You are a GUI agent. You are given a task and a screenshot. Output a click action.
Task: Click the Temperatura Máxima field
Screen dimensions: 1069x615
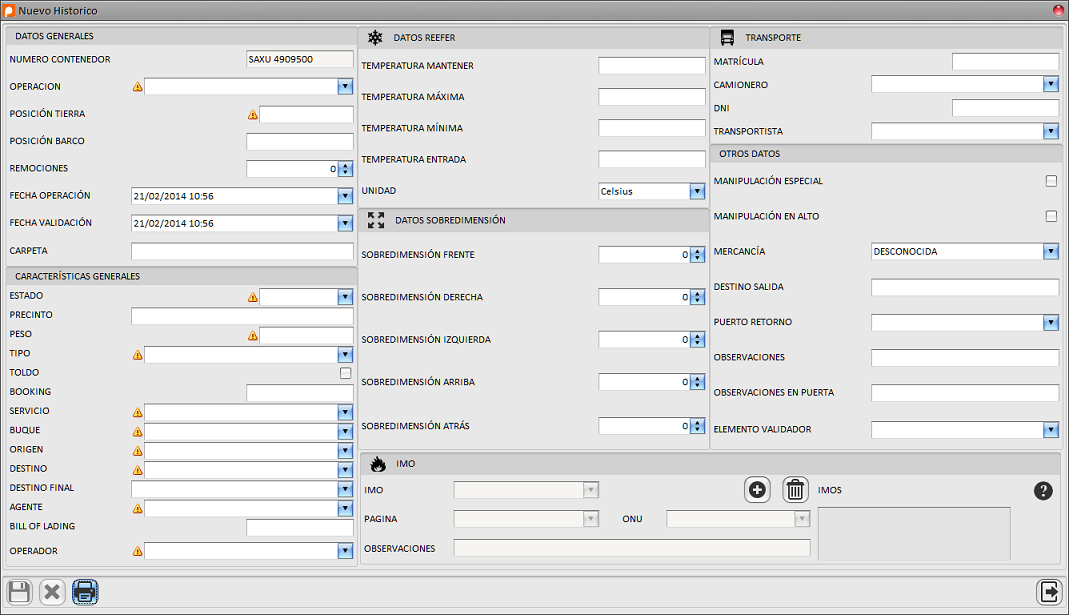click(652, 97)
